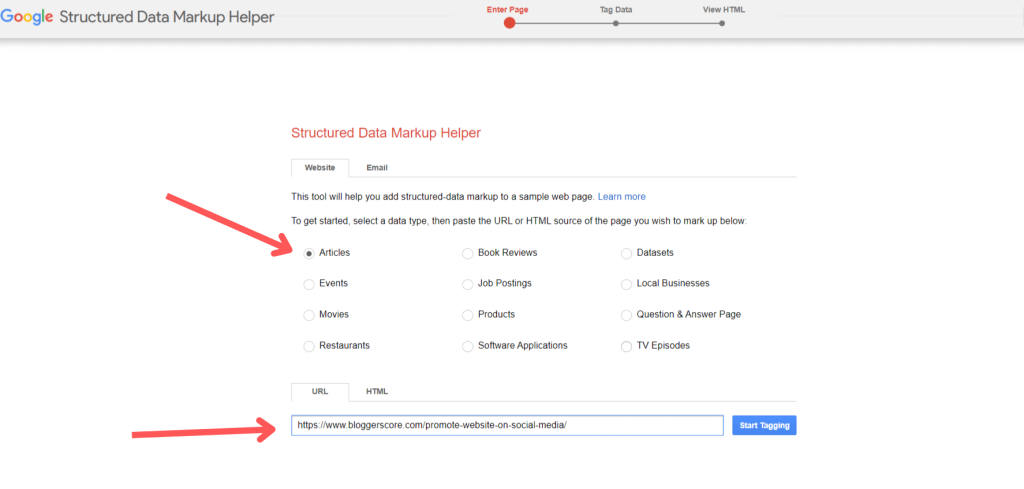Choose the Local Businesses option
Viewport: 1024px width, 489px height.
626,284
